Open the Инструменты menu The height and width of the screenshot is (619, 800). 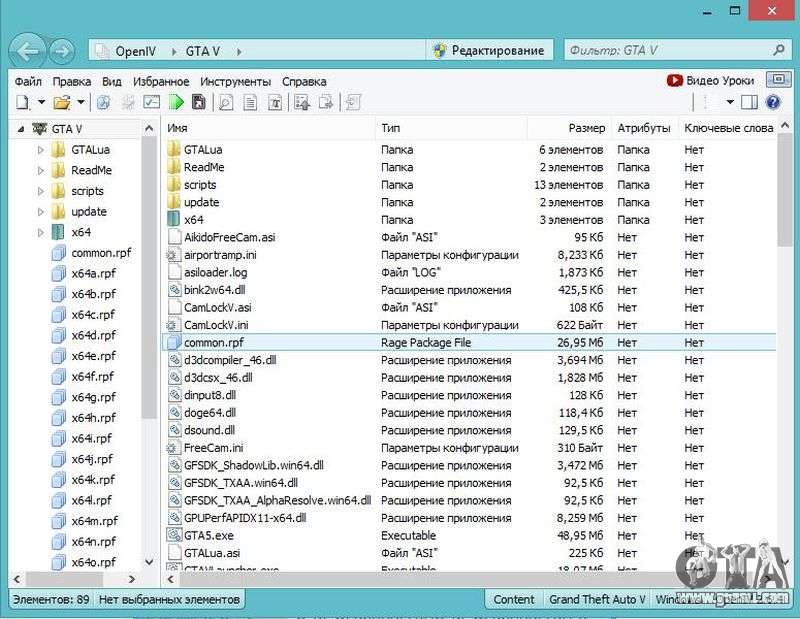tap(235, 81)
